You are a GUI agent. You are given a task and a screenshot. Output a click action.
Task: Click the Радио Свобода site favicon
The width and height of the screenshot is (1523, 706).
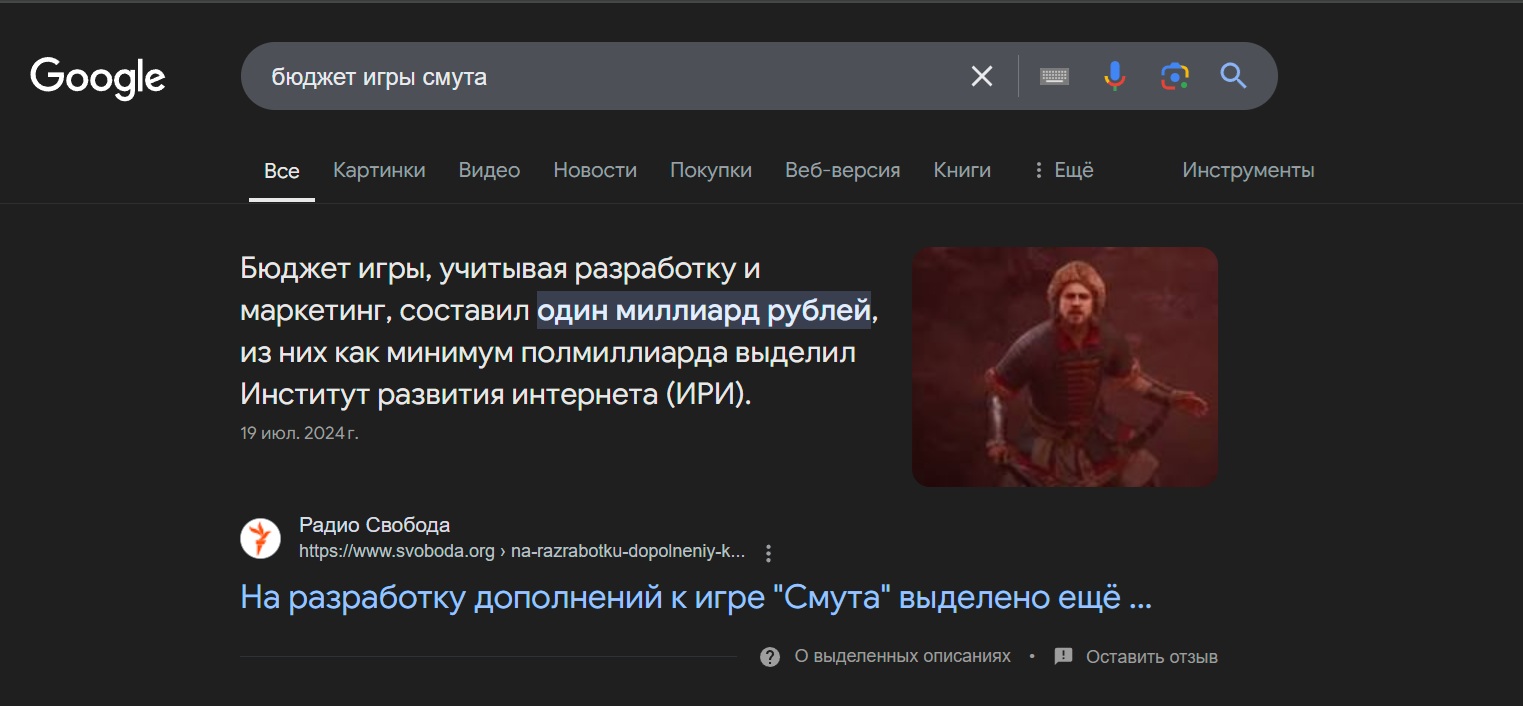pos(260,538)
